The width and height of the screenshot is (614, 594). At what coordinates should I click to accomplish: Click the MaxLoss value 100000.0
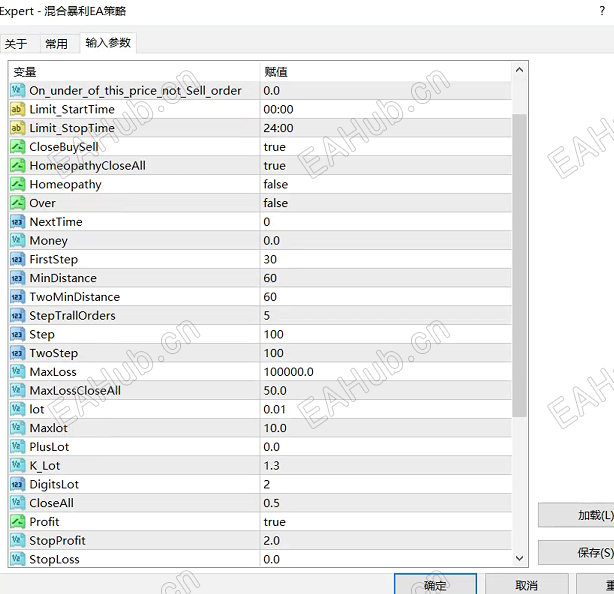pos(289,372)
